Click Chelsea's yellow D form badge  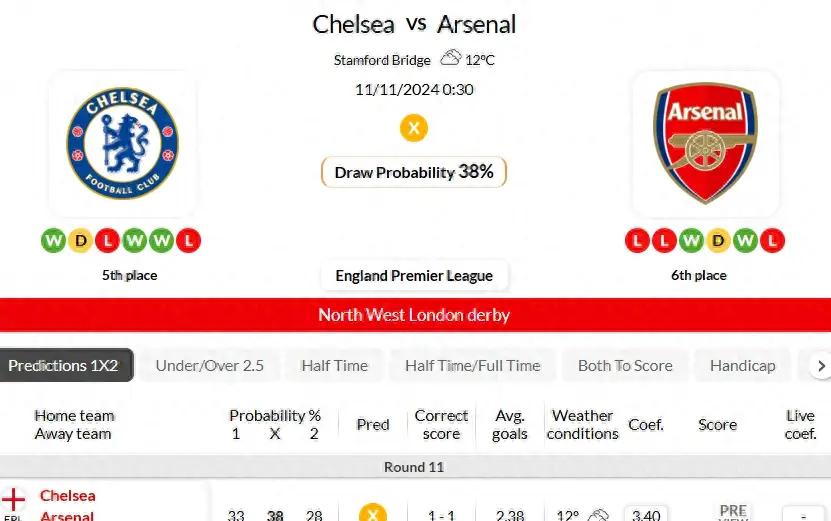pos(81,241)
